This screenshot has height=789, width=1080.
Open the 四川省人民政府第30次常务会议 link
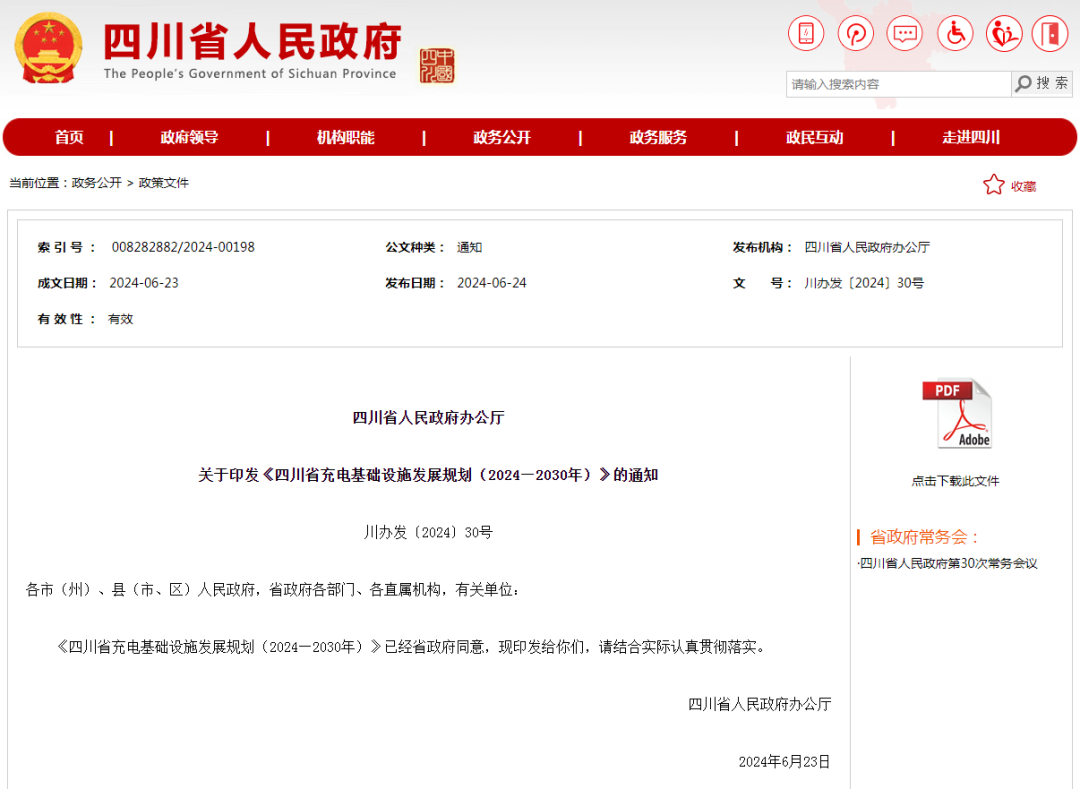coord(949,564)
